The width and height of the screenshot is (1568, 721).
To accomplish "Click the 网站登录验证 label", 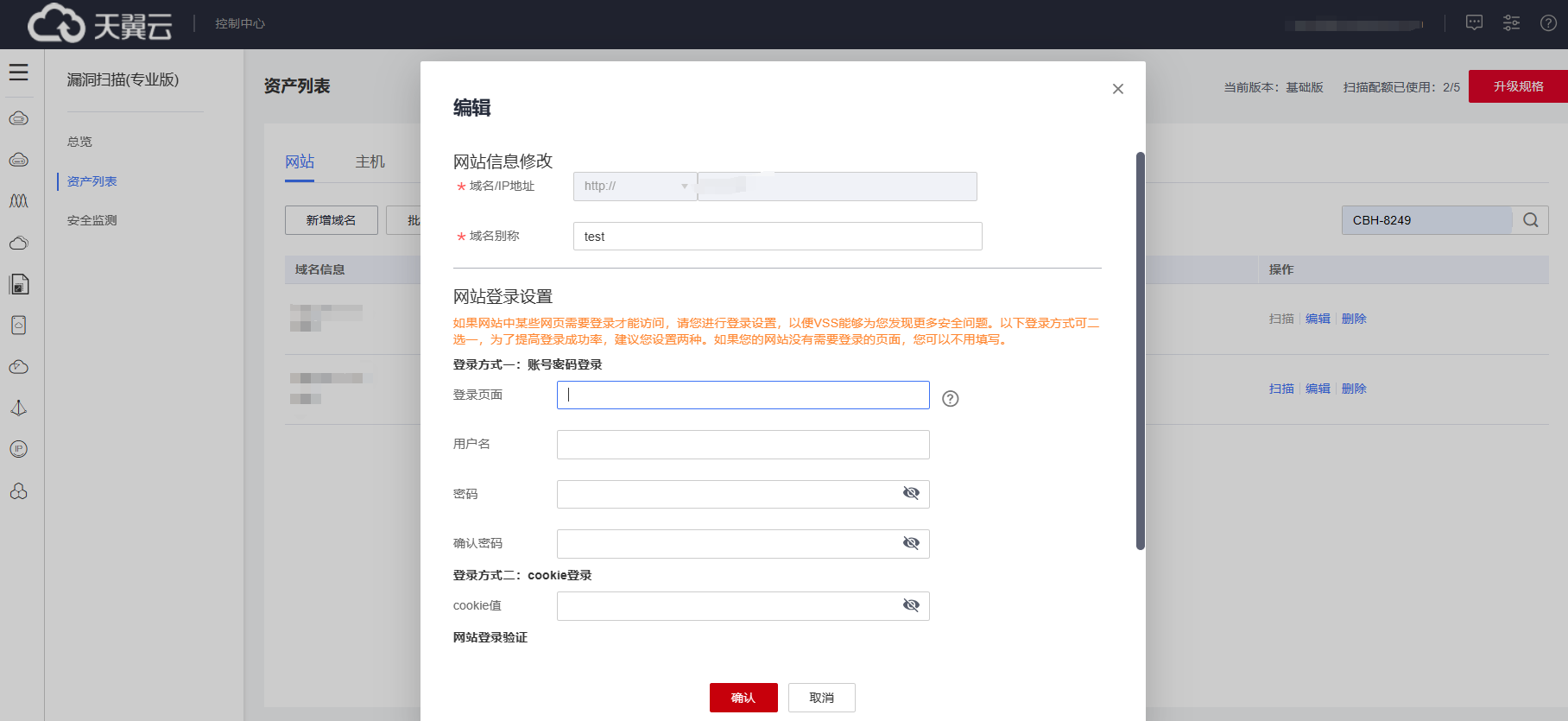I will coord(490,637).
